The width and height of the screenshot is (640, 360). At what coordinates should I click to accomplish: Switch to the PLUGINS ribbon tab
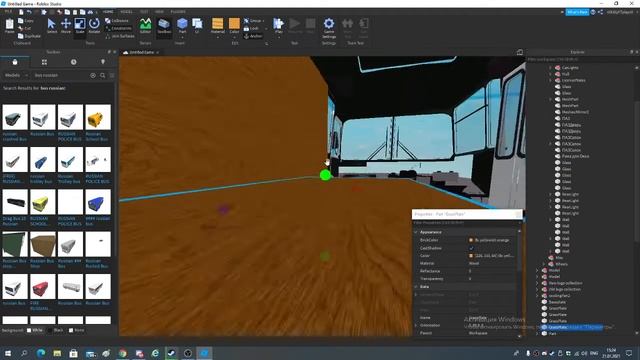[178, 12]
